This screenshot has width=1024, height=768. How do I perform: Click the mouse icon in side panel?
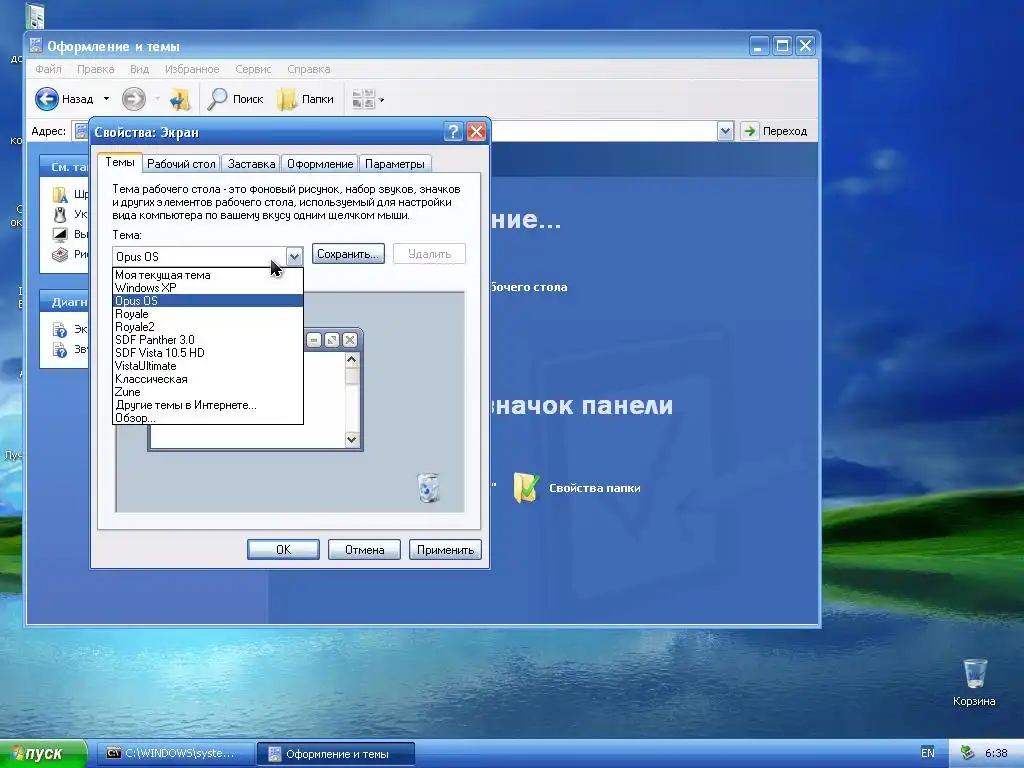tap(60, 214)
